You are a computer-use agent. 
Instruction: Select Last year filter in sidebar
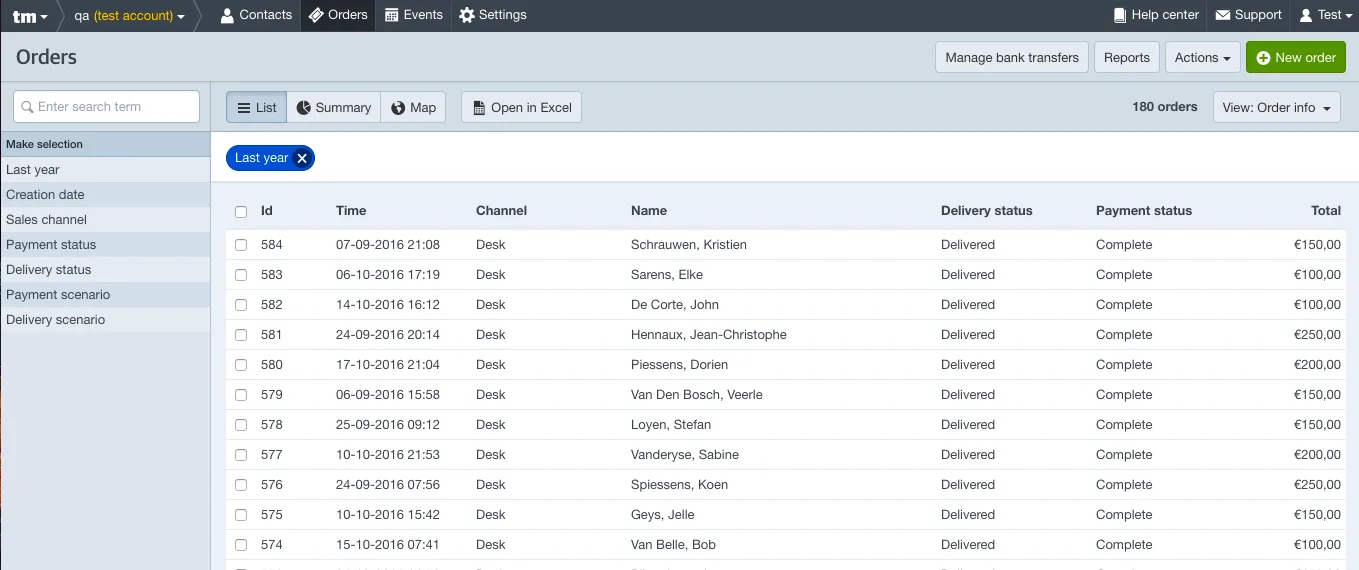tap(105, 170)
